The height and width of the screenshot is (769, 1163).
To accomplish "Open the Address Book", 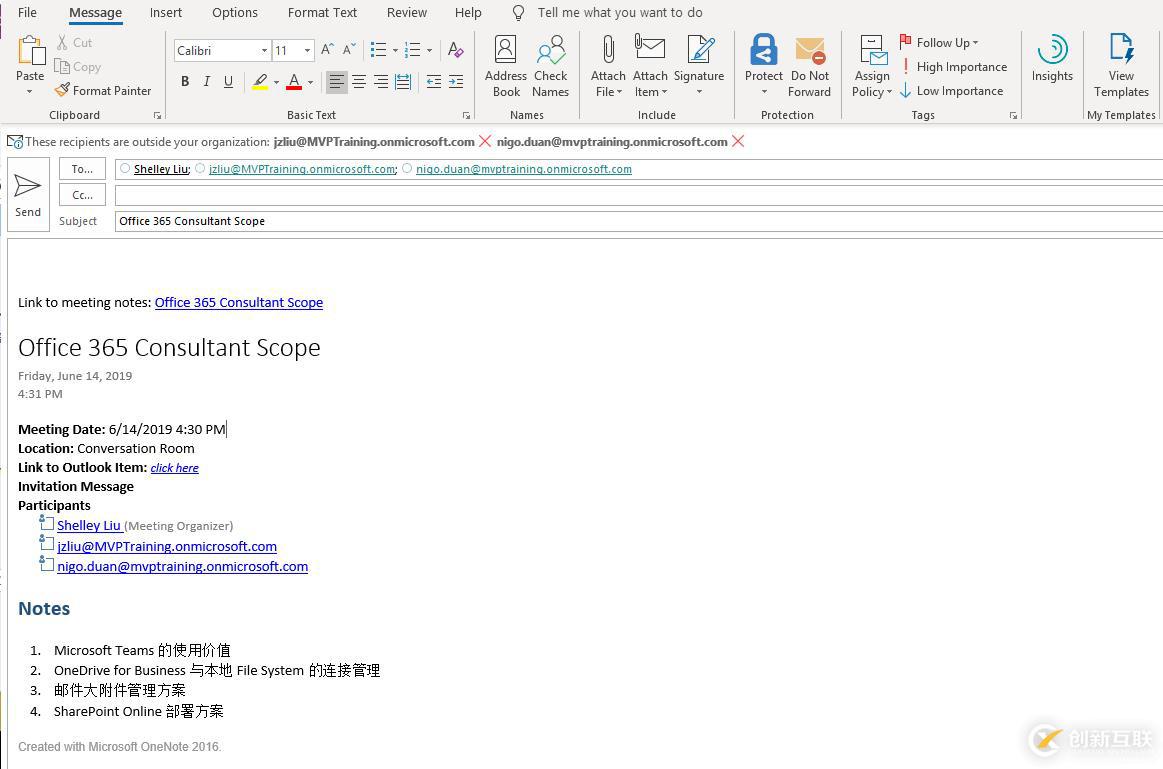I will (505, 66).
